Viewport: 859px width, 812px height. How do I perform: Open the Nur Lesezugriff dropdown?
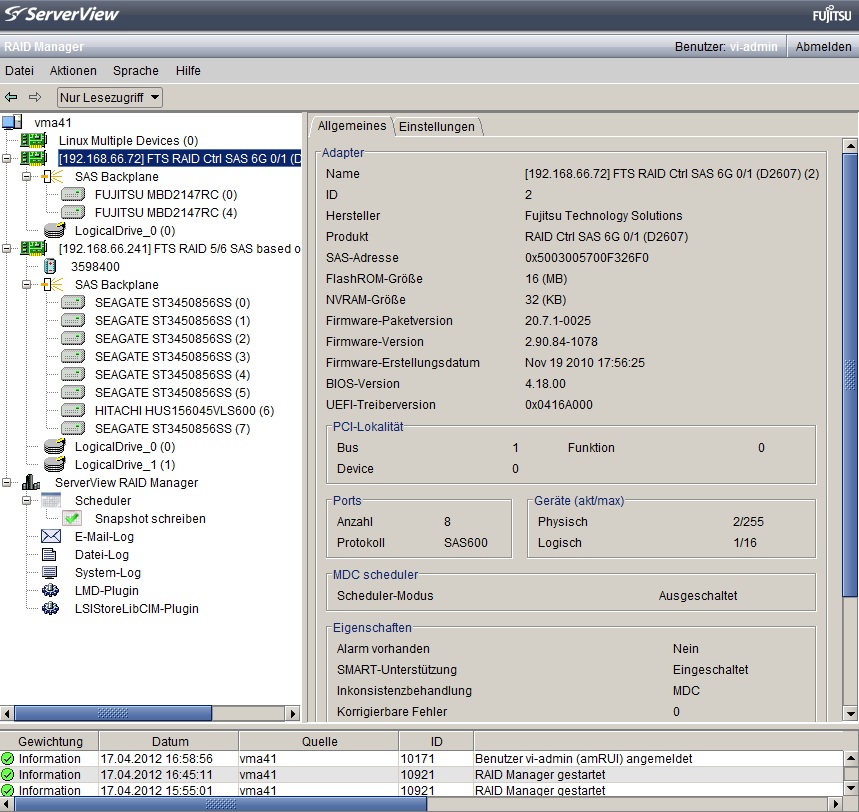coord(109,97)
